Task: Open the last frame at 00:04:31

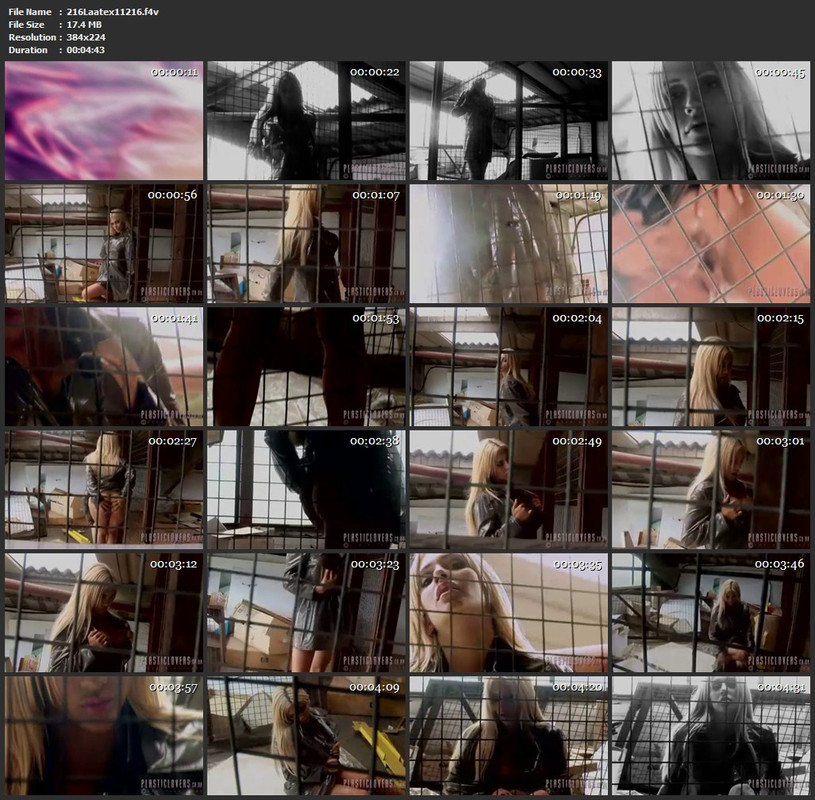Action: click(x=711, y=736)
